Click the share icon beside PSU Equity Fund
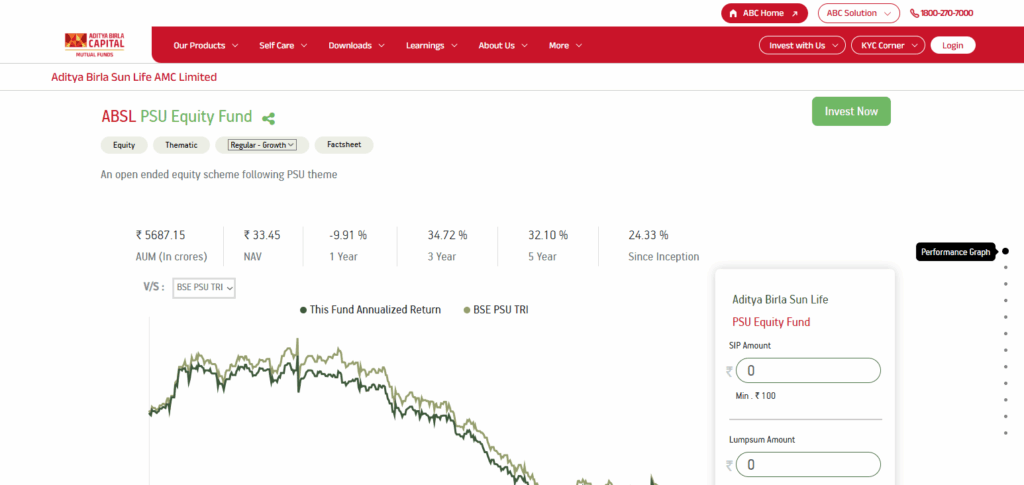Image resolution: width=1024 pixels, height=485 pixels. pyautogui.click(x=268, y=119)
